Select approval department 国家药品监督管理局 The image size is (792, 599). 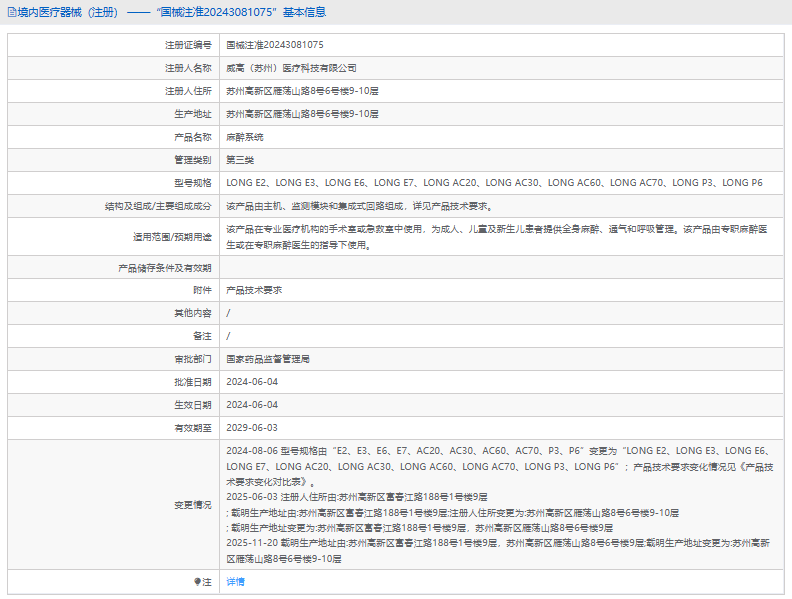pyautogui.click(x=268, y=359)
